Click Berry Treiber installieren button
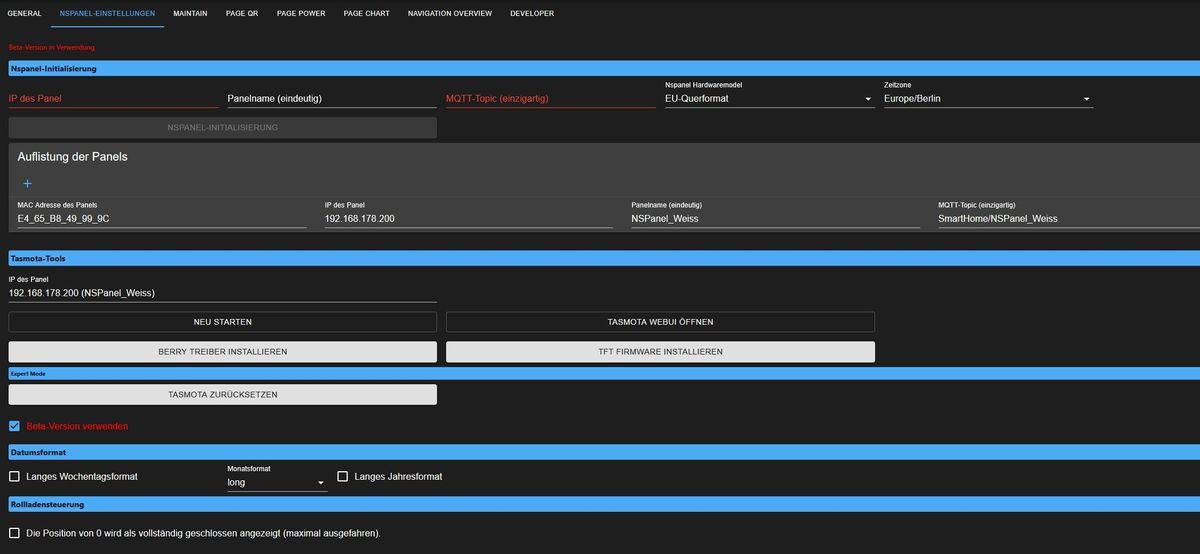 click(222, 352)
